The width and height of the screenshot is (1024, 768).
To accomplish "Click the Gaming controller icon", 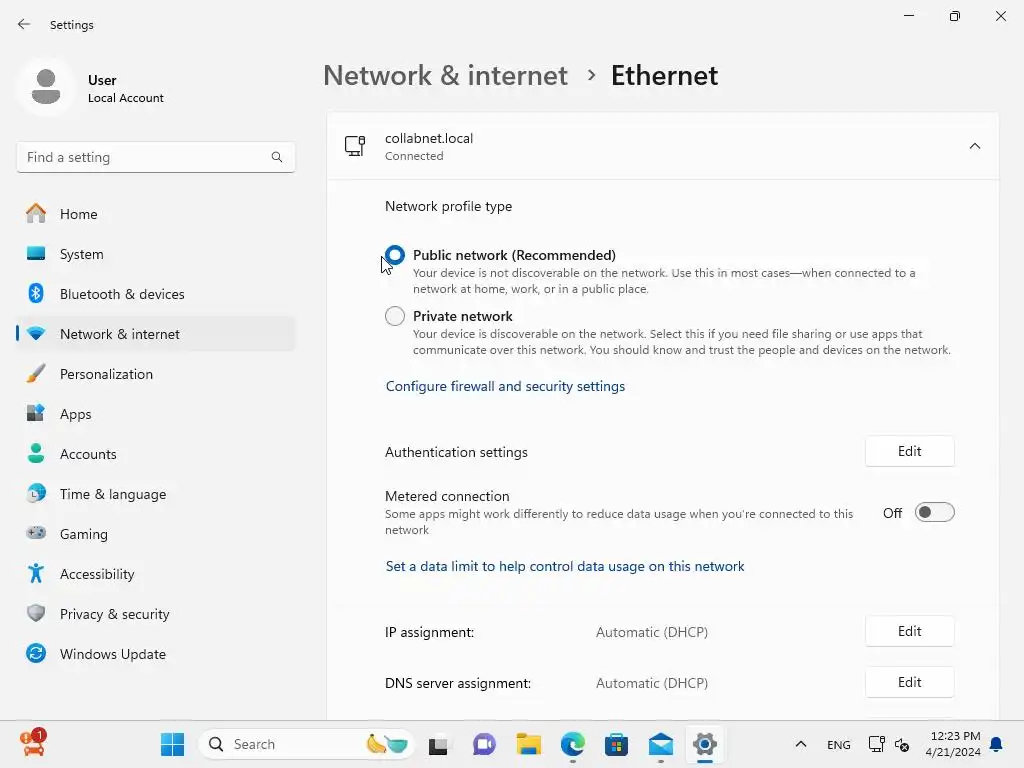I will (36, 533).
